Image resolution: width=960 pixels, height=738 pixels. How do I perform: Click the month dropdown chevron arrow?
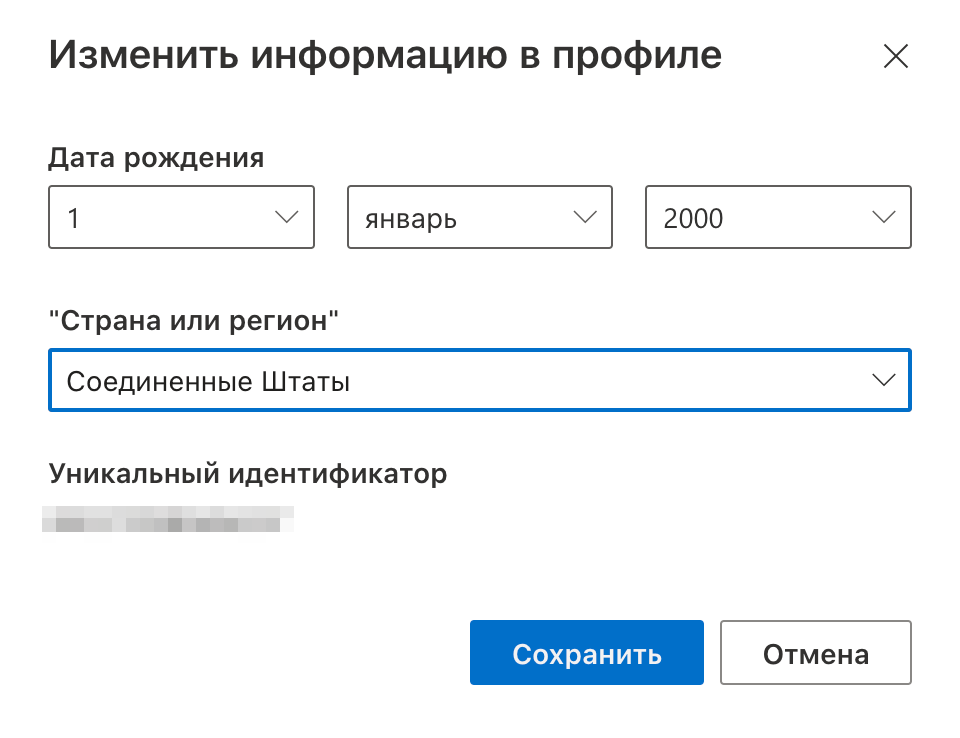click(x=584, y=217)
